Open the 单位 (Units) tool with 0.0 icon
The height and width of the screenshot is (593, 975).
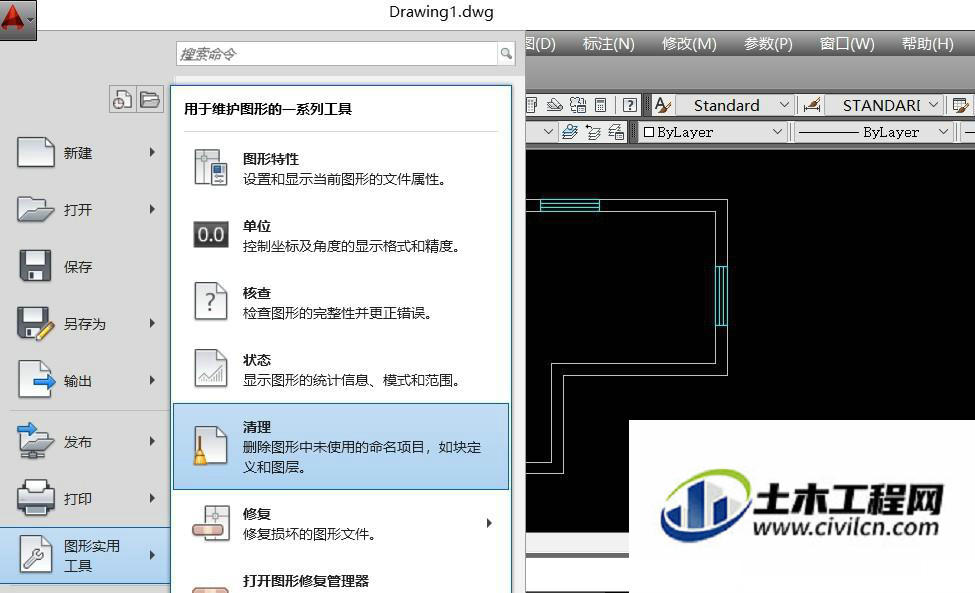pyautogui.click(x=341, y=235)
